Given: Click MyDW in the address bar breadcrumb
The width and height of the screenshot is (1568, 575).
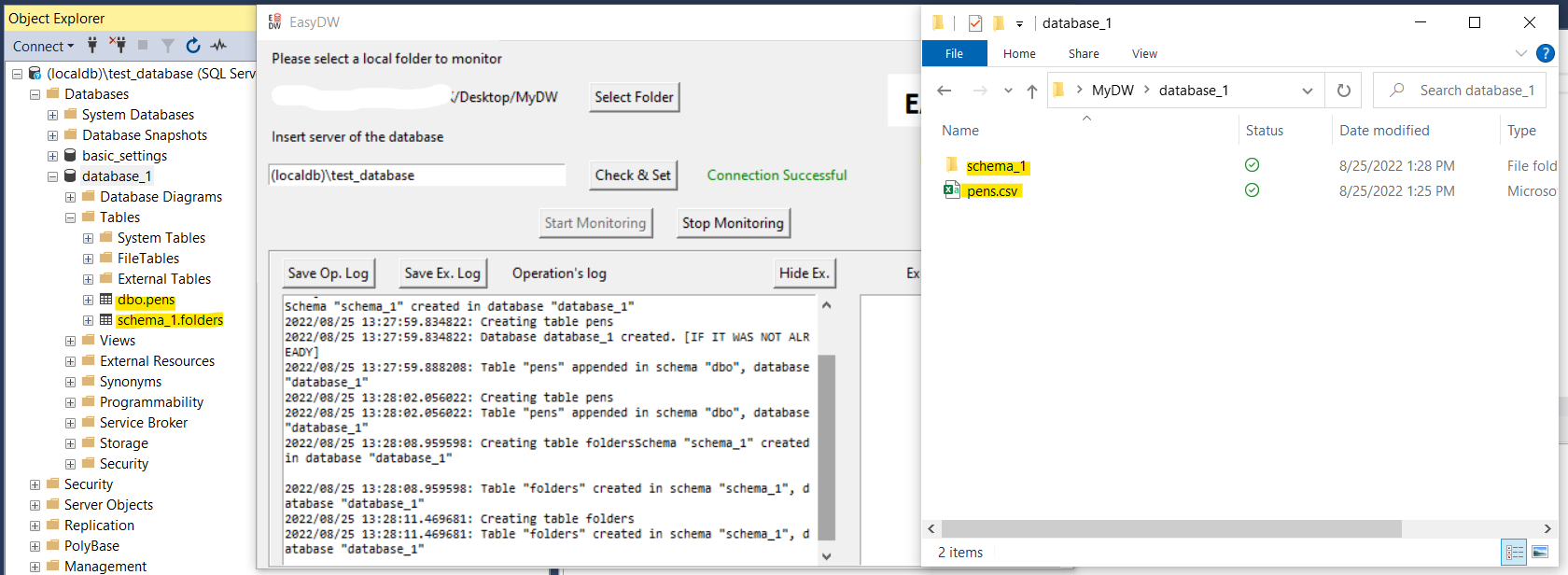Looking at the screenshot, I should click(1113, 91).
